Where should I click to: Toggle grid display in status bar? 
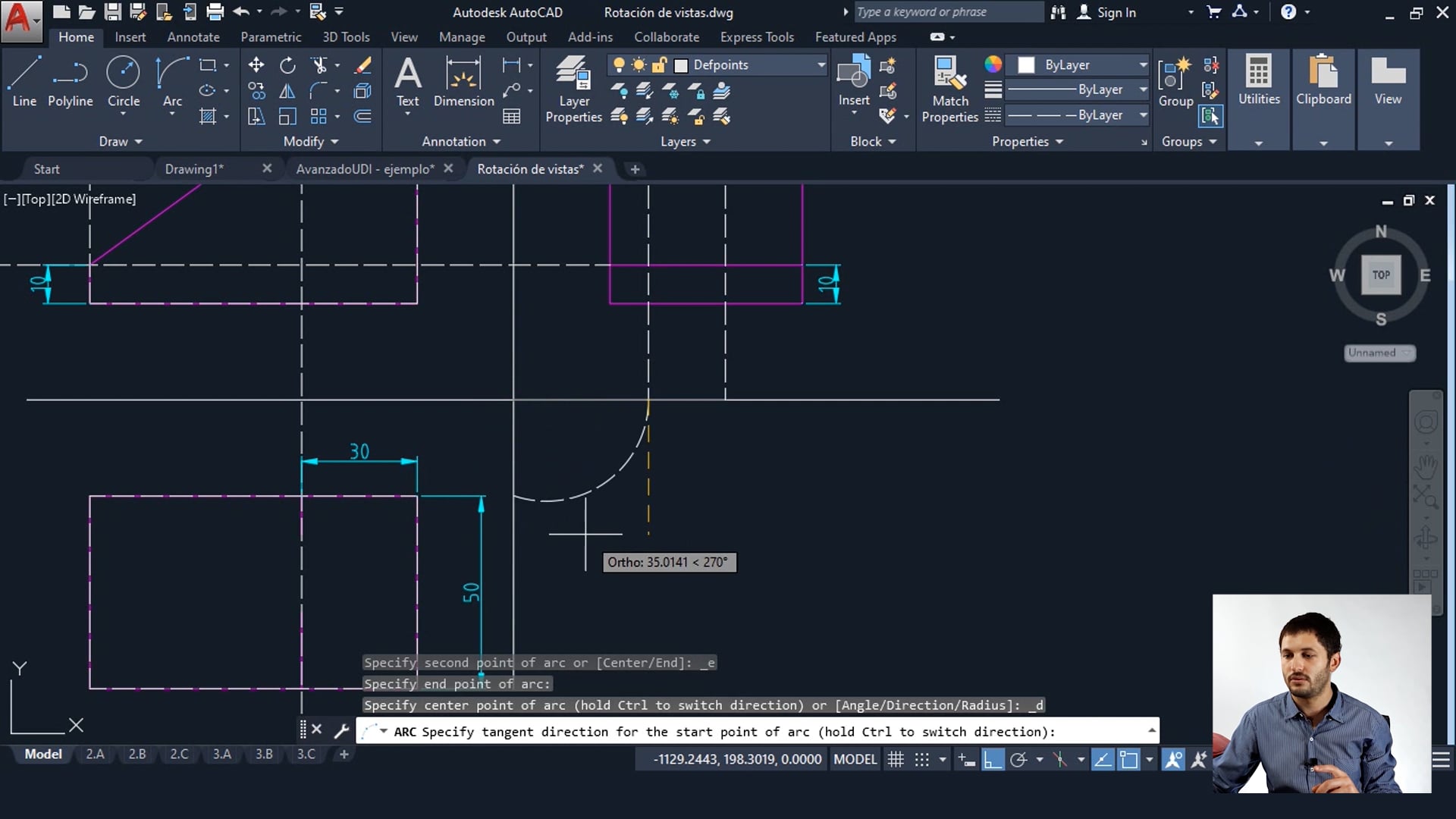(x=896, y=758)
